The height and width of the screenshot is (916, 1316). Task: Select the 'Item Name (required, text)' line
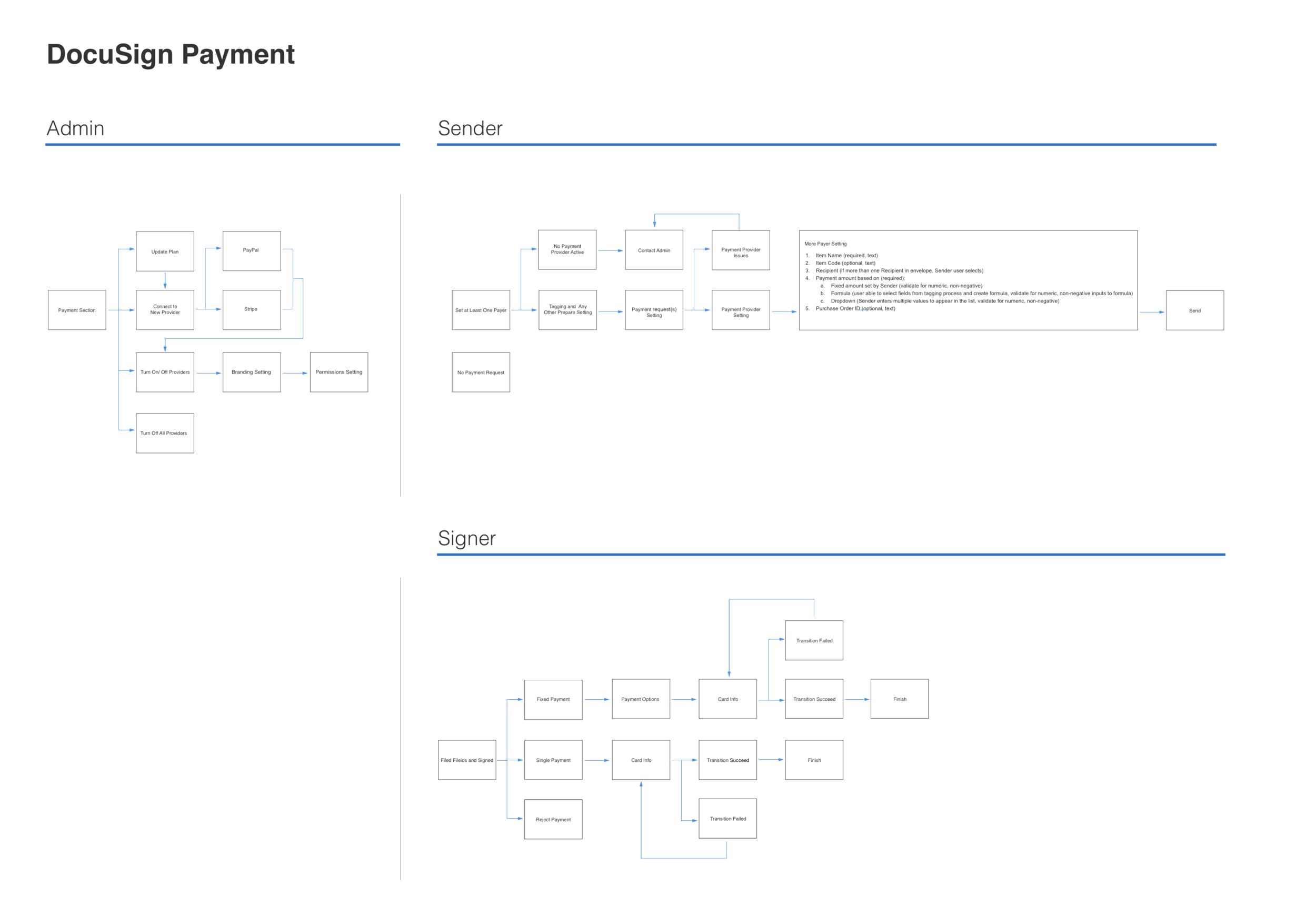pyautogui.click(x=847, y=256)
